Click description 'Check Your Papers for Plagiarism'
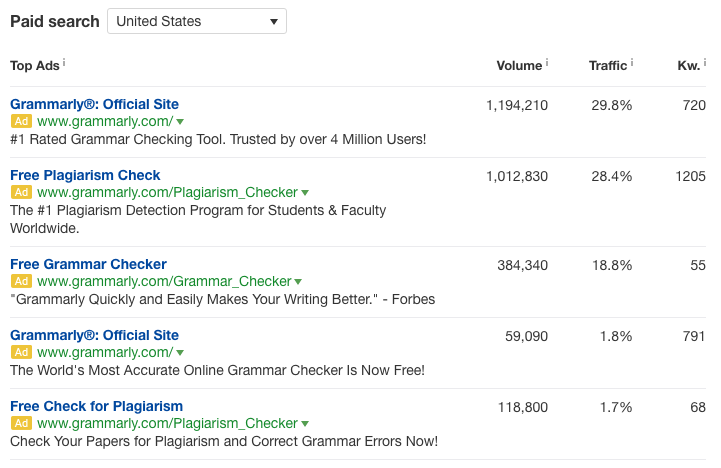This screenshot has height=468, width=721. tap(224, 441)
